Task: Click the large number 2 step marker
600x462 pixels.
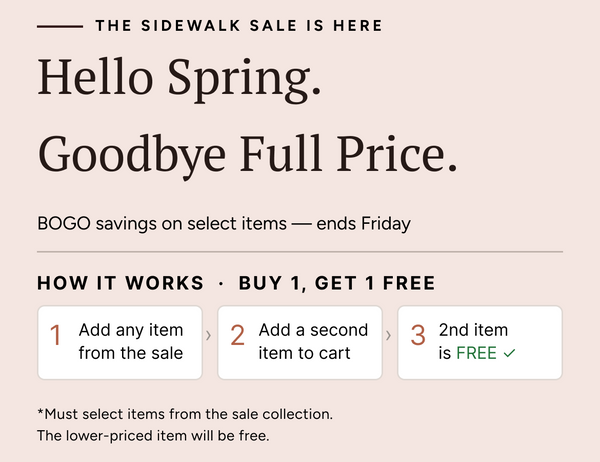Action: click(x=237, y=336)
